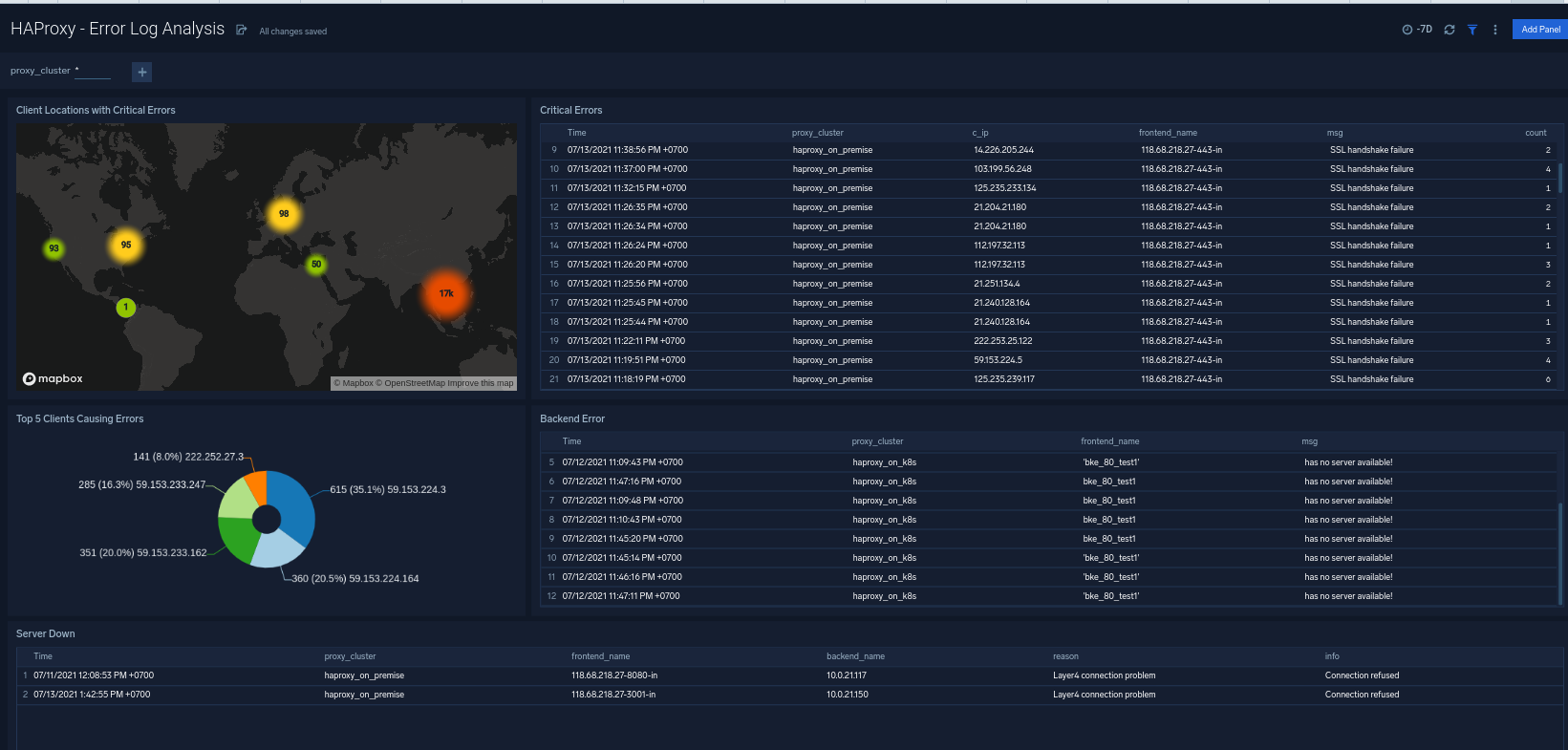Click the Add Panel button
Viewport: 1568px width, 750px height.
pyautogui.click(x=1539, y=30)
